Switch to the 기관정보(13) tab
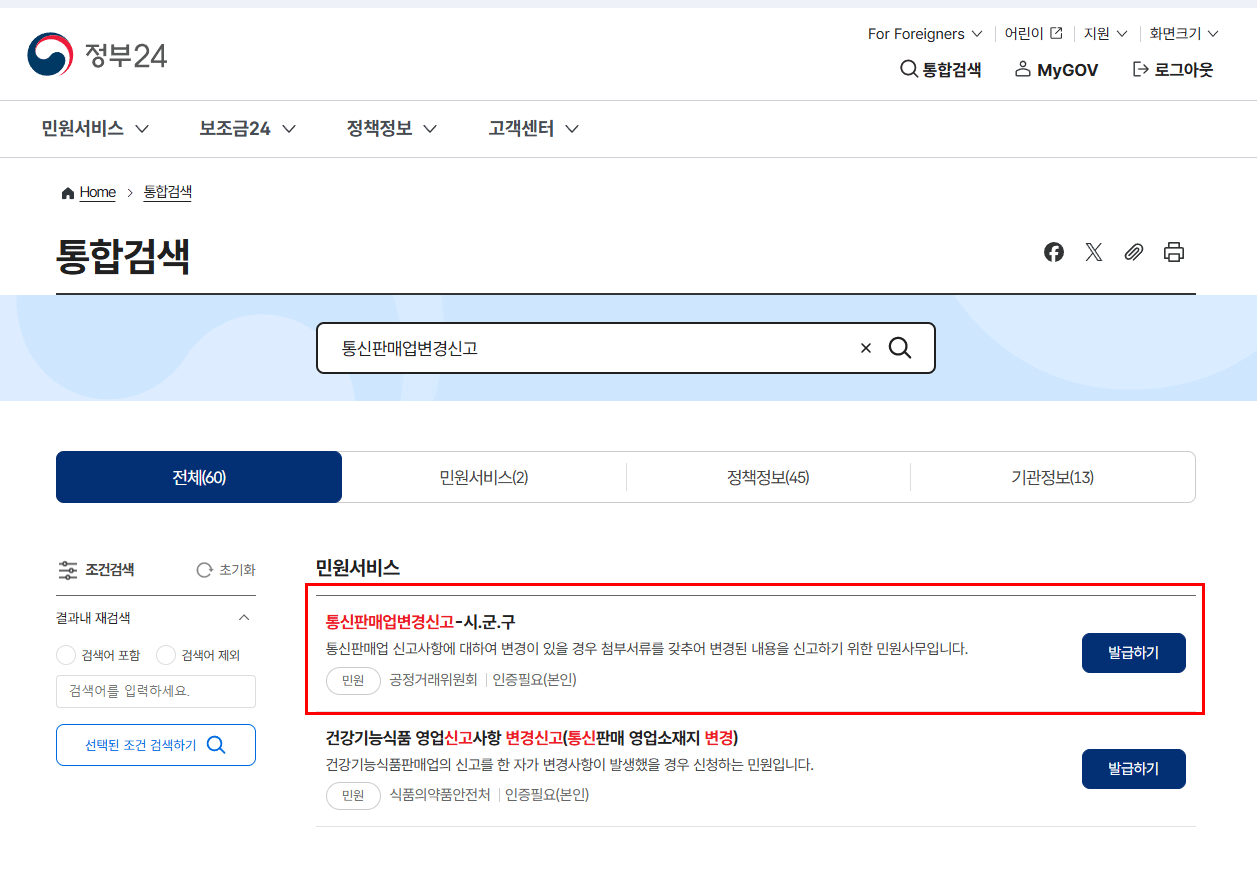The width and height of the screenshot is (1257, 883). coord(1052,477)
